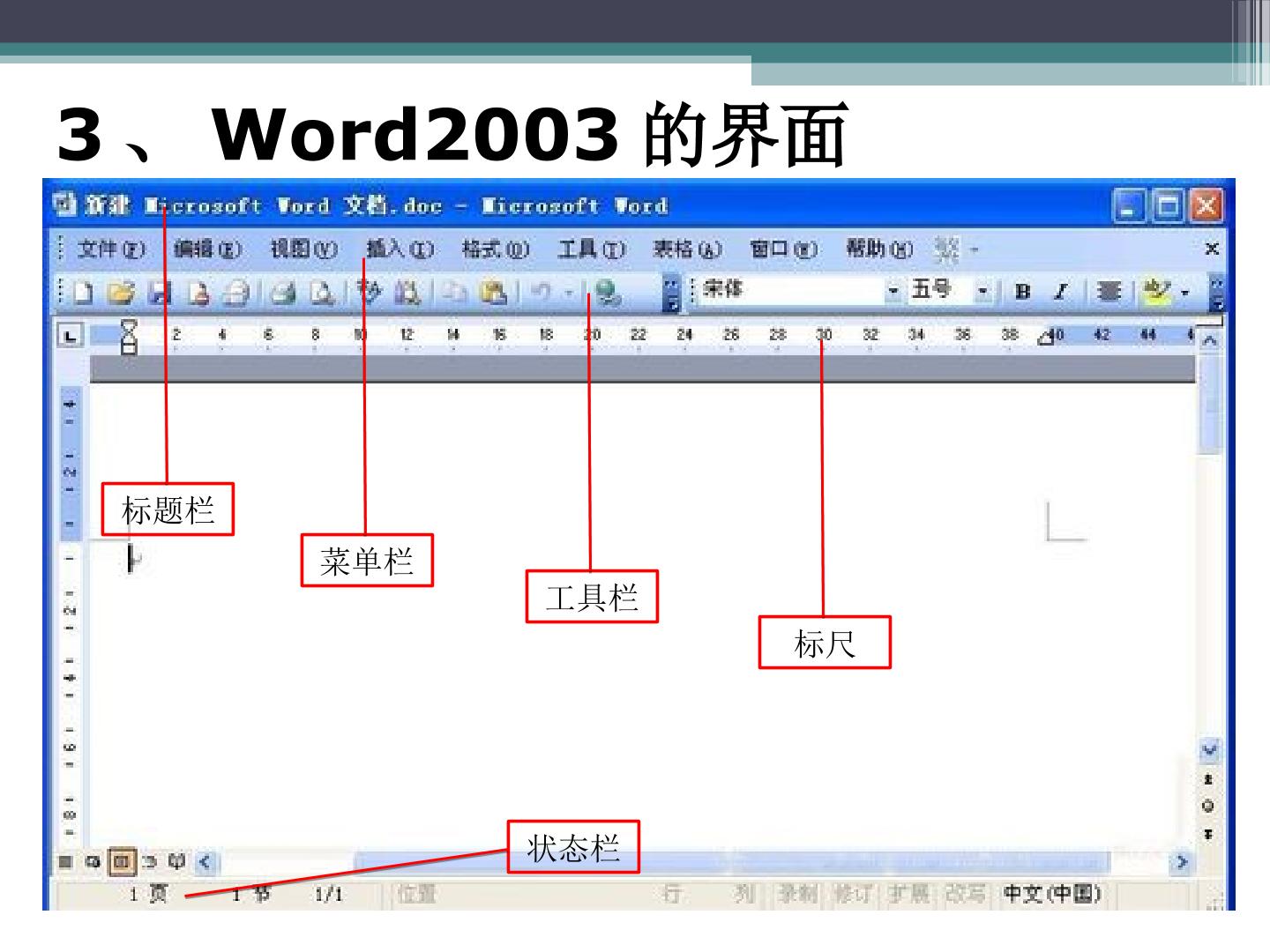Switch to Print Layout view
Screen dimensions: 1270x952
click(122, 861)
